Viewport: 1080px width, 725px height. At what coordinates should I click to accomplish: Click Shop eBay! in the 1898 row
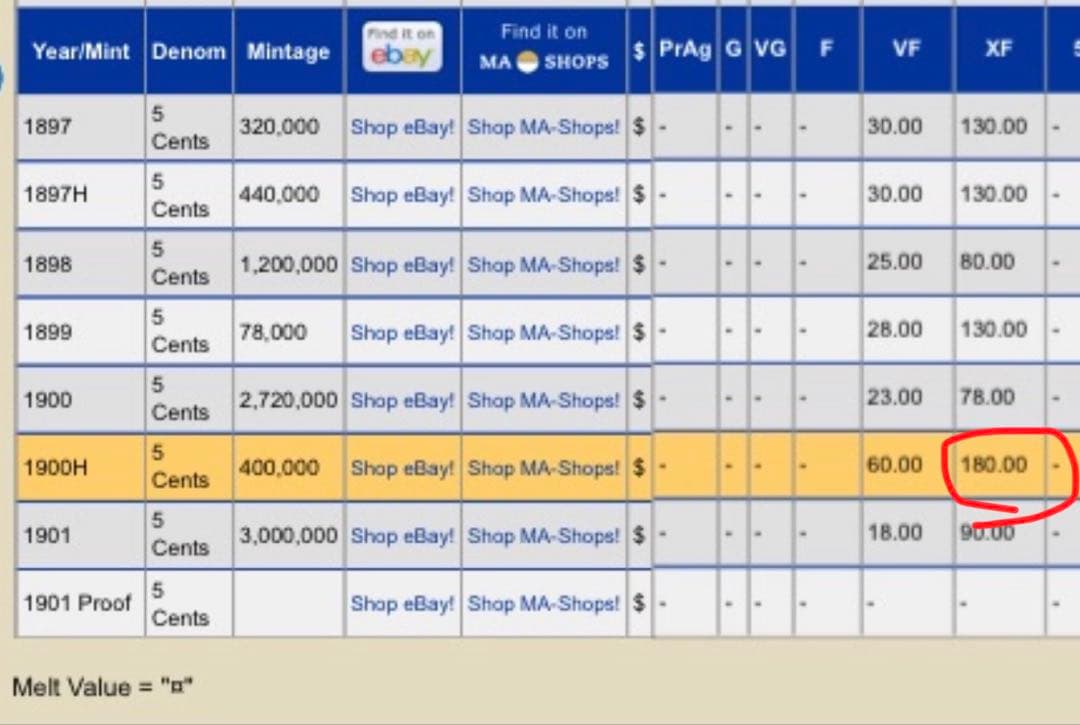pyautogui.click(x=402, y=264)
